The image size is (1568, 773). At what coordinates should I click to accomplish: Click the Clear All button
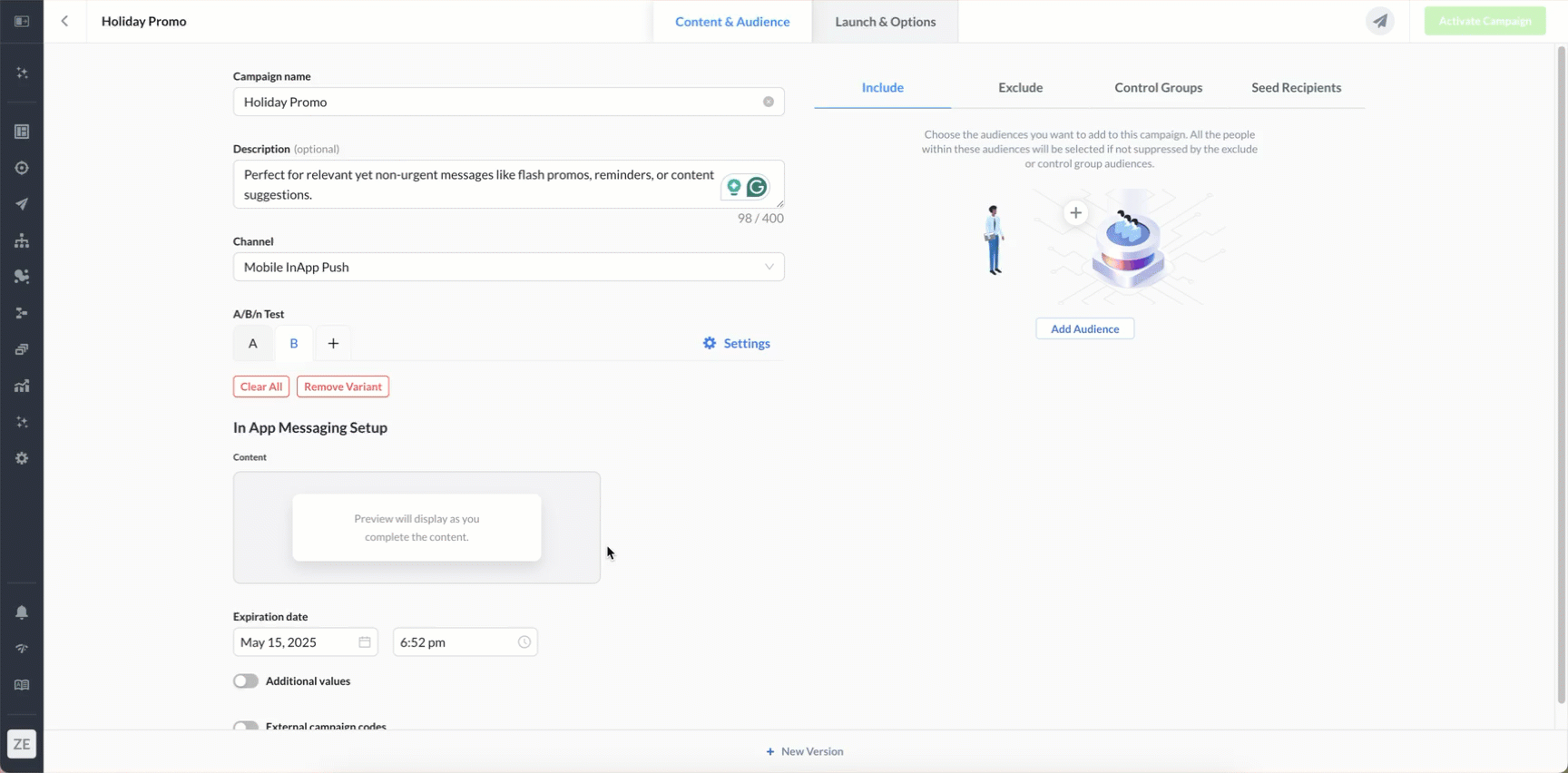(261, 386)
